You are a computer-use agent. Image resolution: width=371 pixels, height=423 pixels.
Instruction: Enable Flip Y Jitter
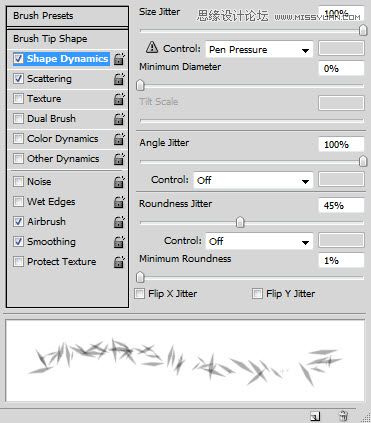(257, 294)
